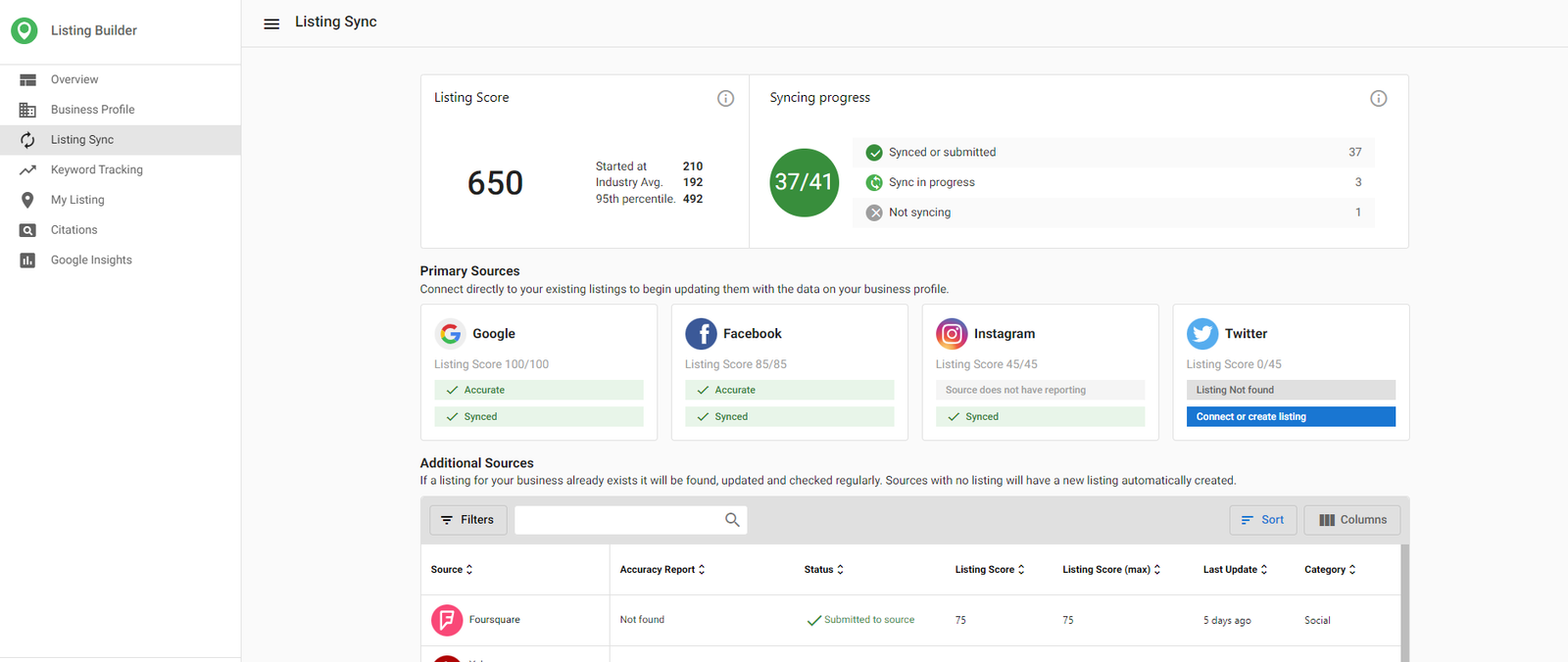
Task: Sort by Last Update column header
Action: click(x=1235, y=570)
